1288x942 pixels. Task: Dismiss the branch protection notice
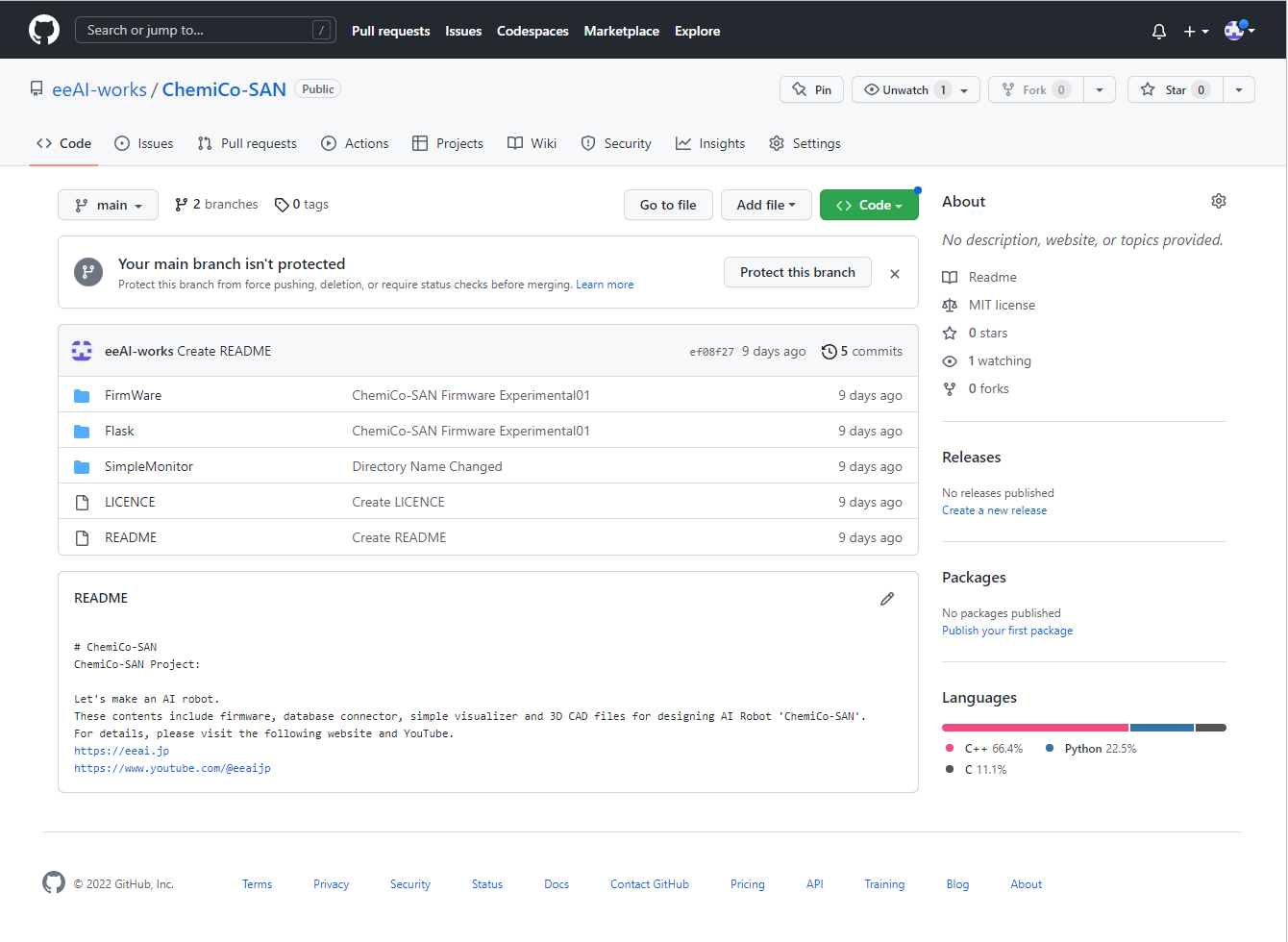coord(895,274)
